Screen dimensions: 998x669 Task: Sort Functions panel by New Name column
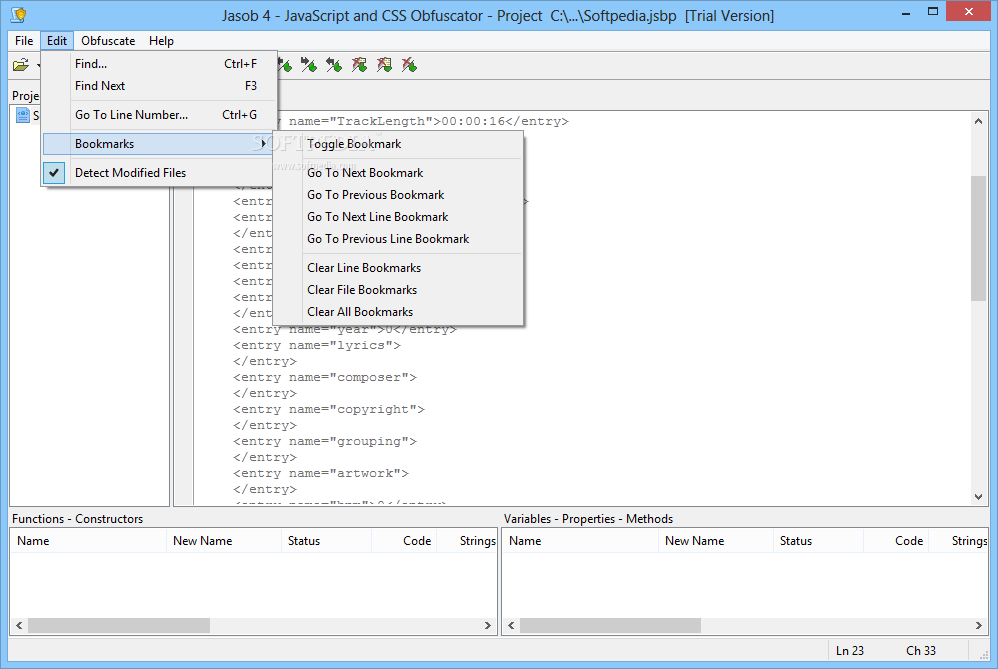pos(224,540)
